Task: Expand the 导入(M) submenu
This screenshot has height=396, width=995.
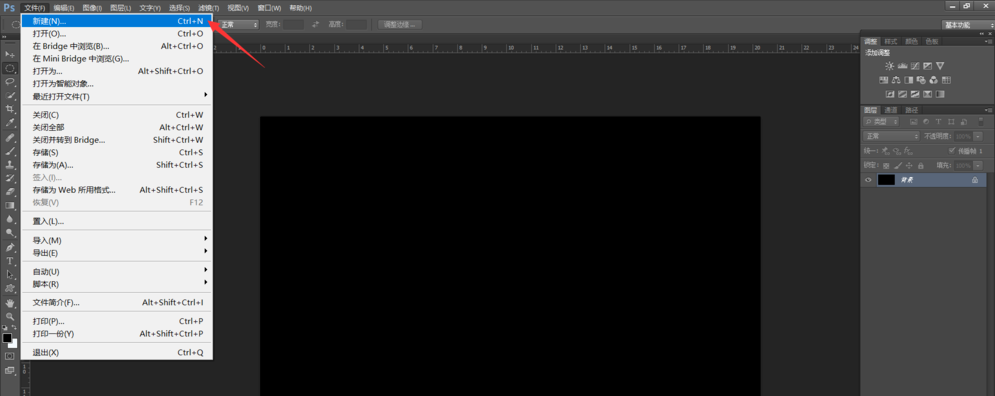Action: (117, 240)
